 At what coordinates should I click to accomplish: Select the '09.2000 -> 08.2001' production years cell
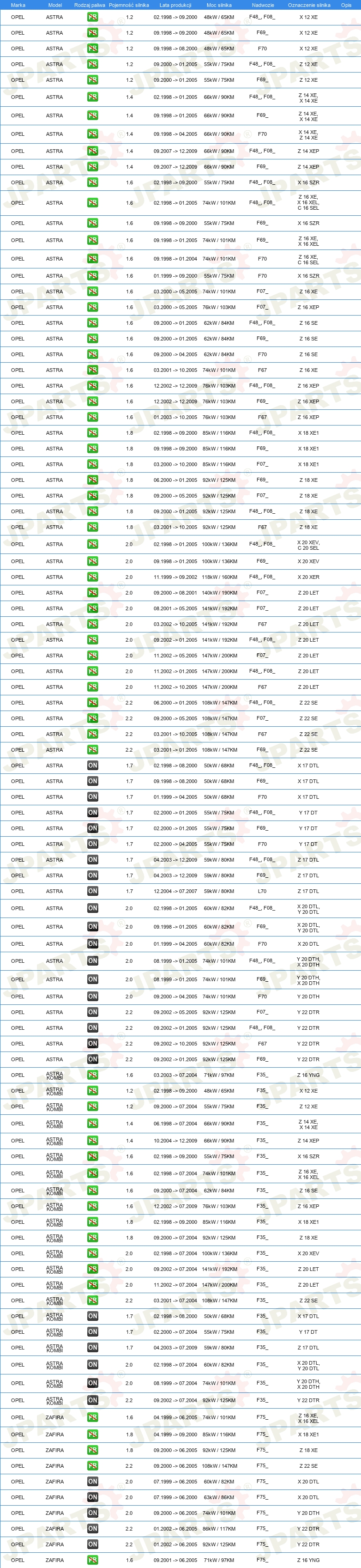coord(175,593)
